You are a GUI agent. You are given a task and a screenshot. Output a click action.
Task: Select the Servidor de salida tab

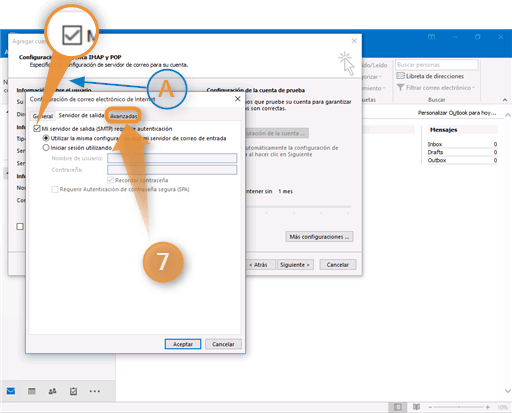pyautogui.click(x=81, y=115)
